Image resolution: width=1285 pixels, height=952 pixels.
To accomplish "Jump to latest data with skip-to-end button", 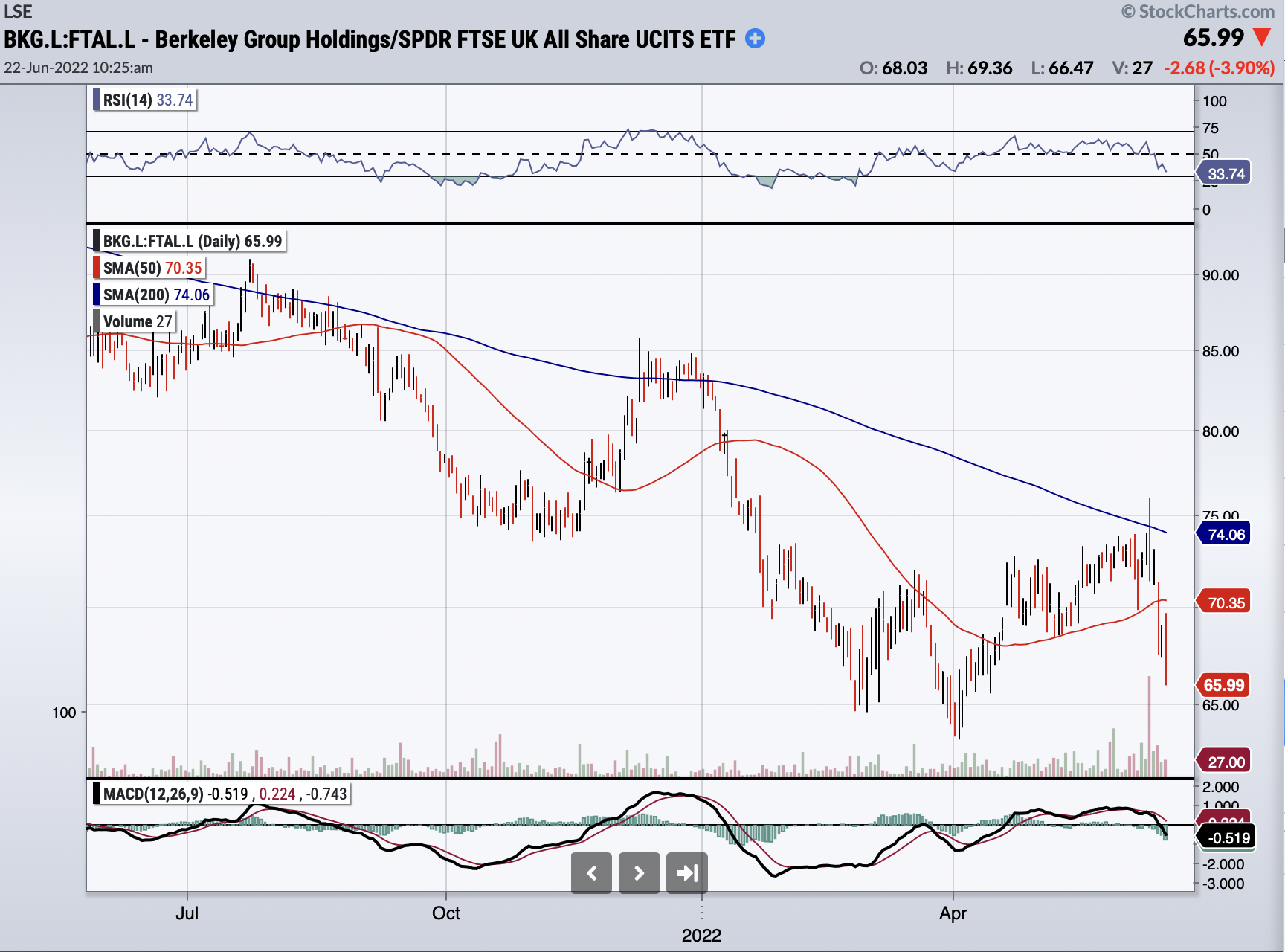I will (686, 872).
